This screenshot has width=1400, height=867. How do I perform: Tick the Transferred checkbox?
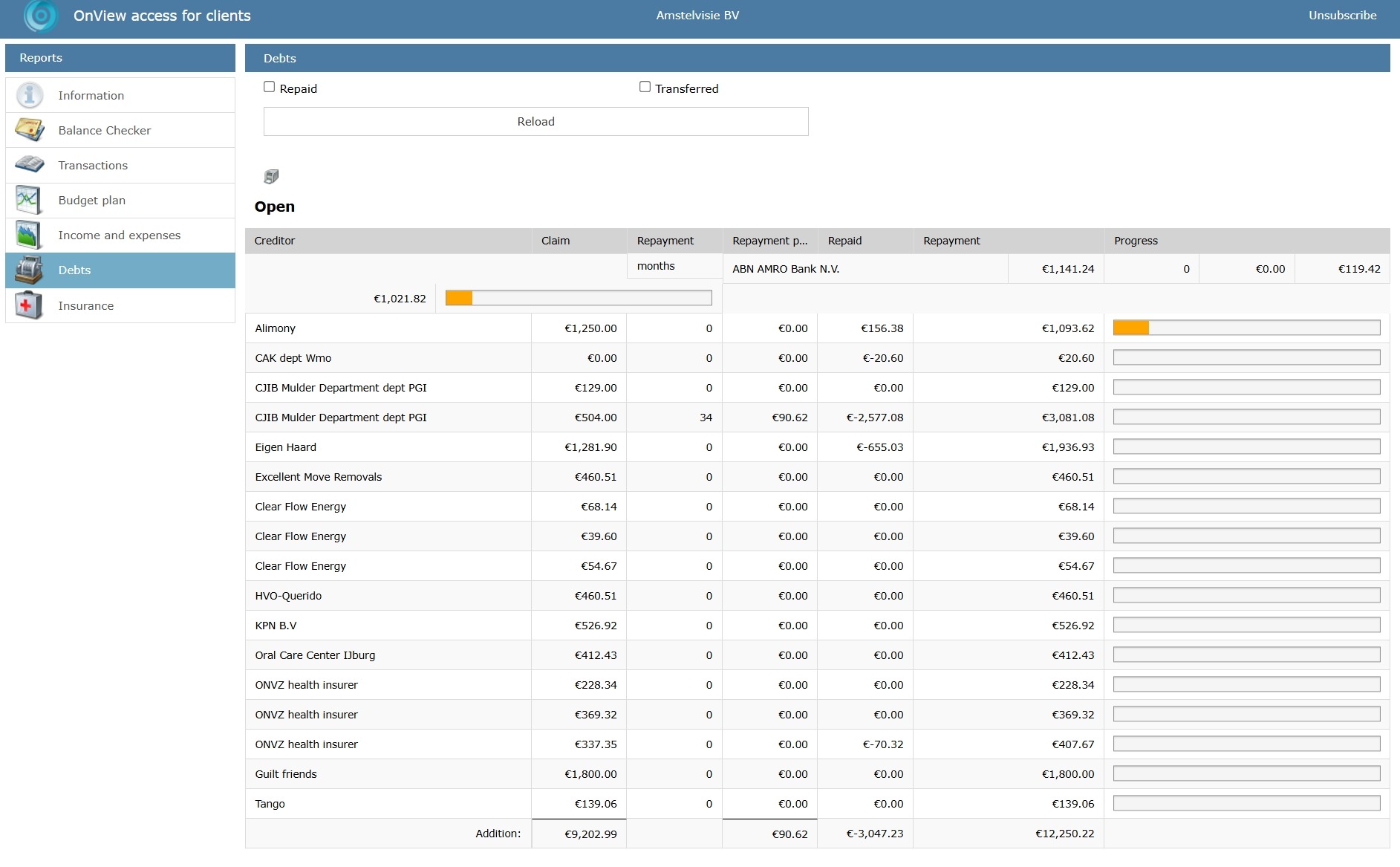pos(645,87)
